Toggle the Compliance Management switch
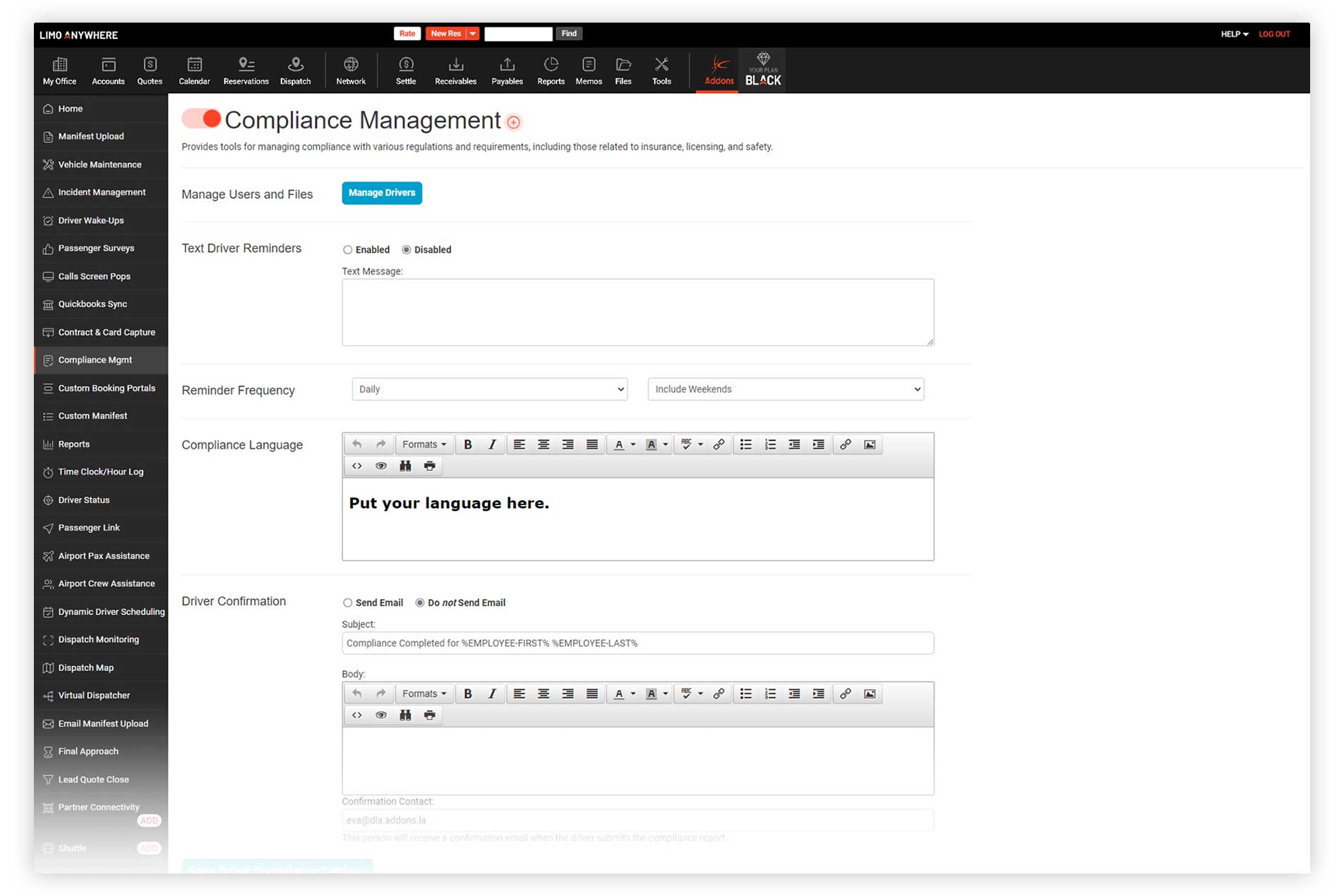Screen dimensions: 1344x896 [x=202, y=119]
